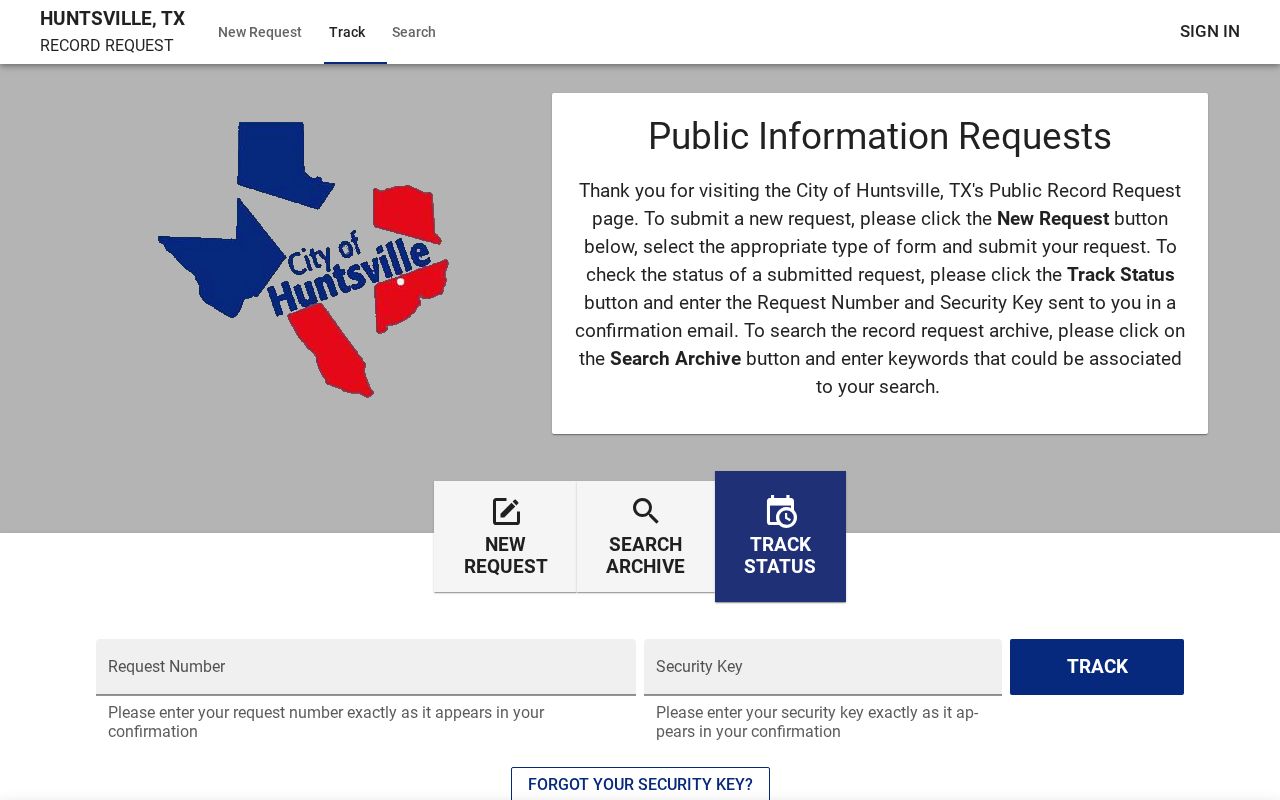Click the request number helper text
The width and height of the screenshot is (1280, 800).
pyautogui.click(x=326, y=722)
